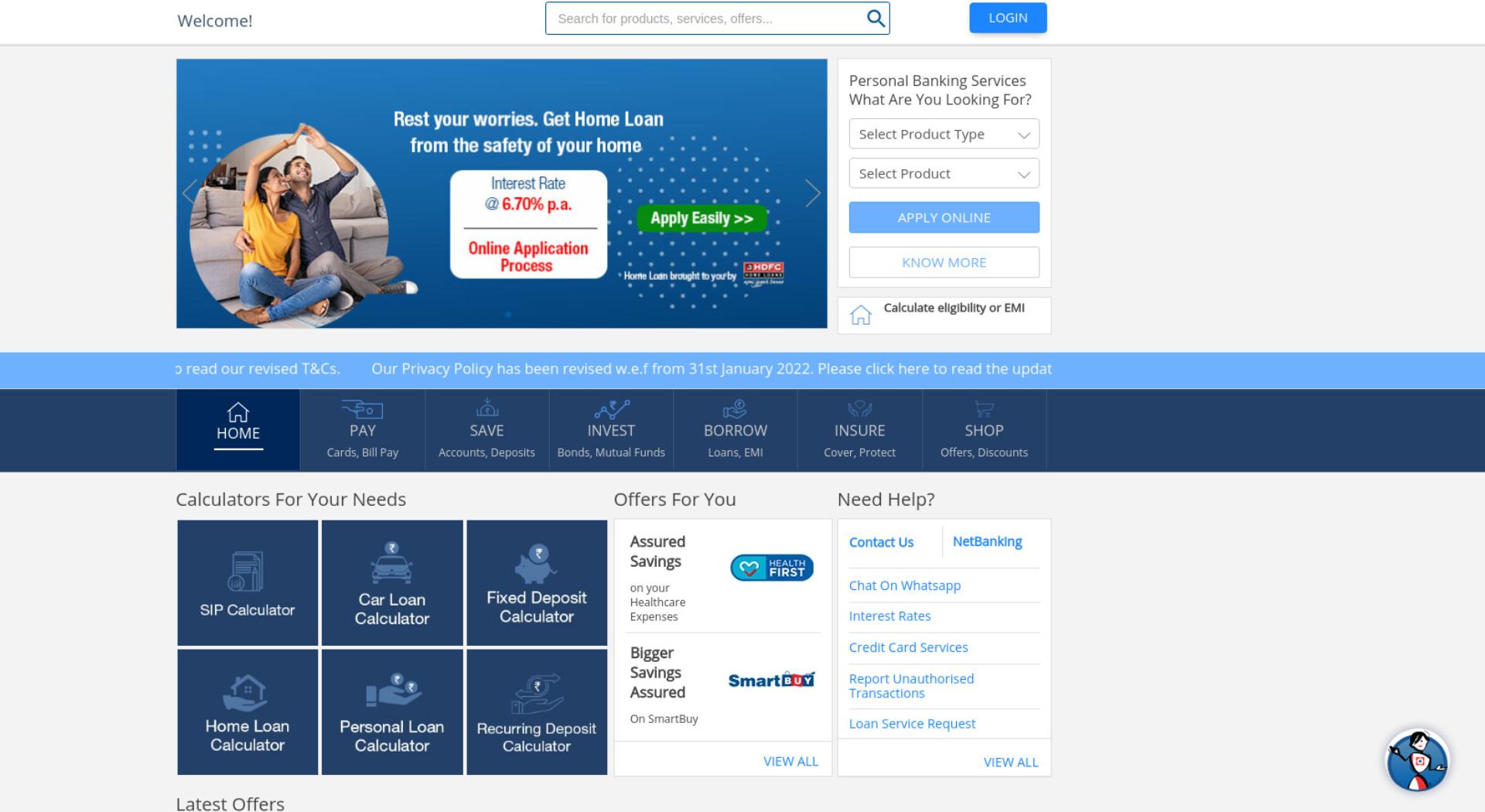Click the Invest chart icon

(x=611, y=408)
